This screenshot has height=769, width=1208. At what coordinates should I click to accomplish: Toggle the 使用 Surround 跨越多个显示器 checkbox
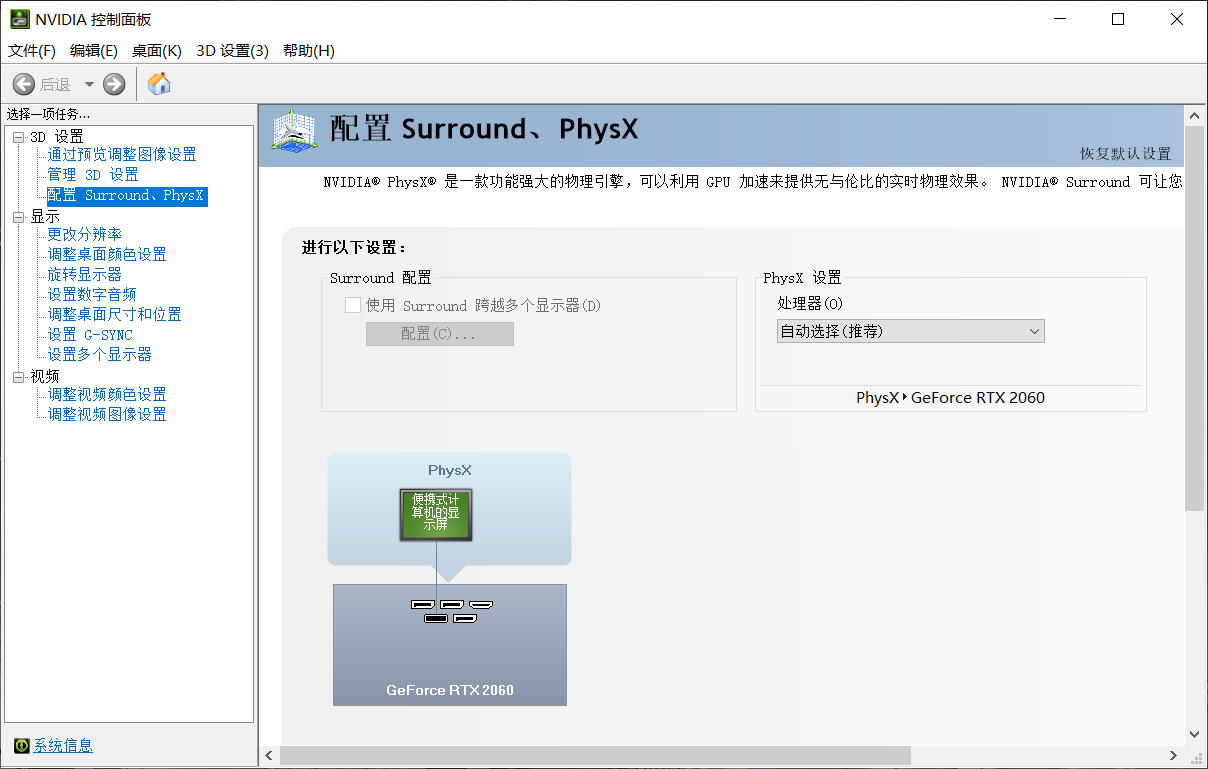point(352,305)
